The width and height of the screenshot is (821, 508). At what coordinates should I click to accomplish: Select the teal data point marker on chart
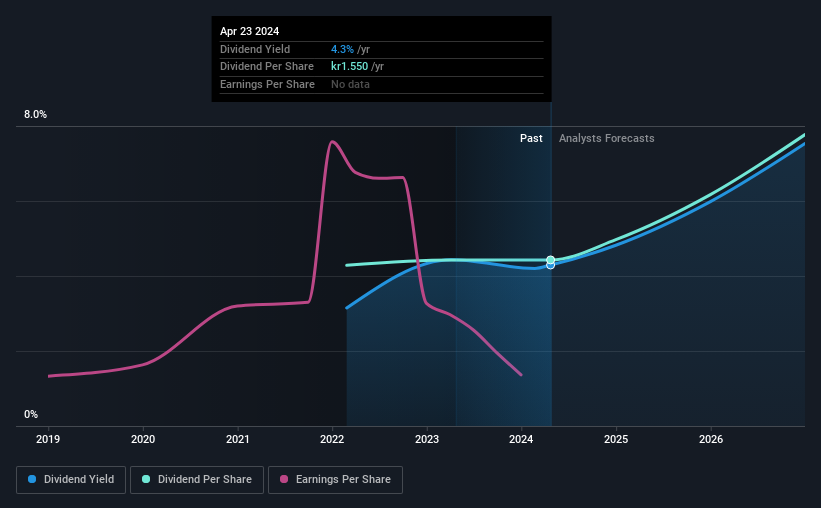[x=550, y=260]
